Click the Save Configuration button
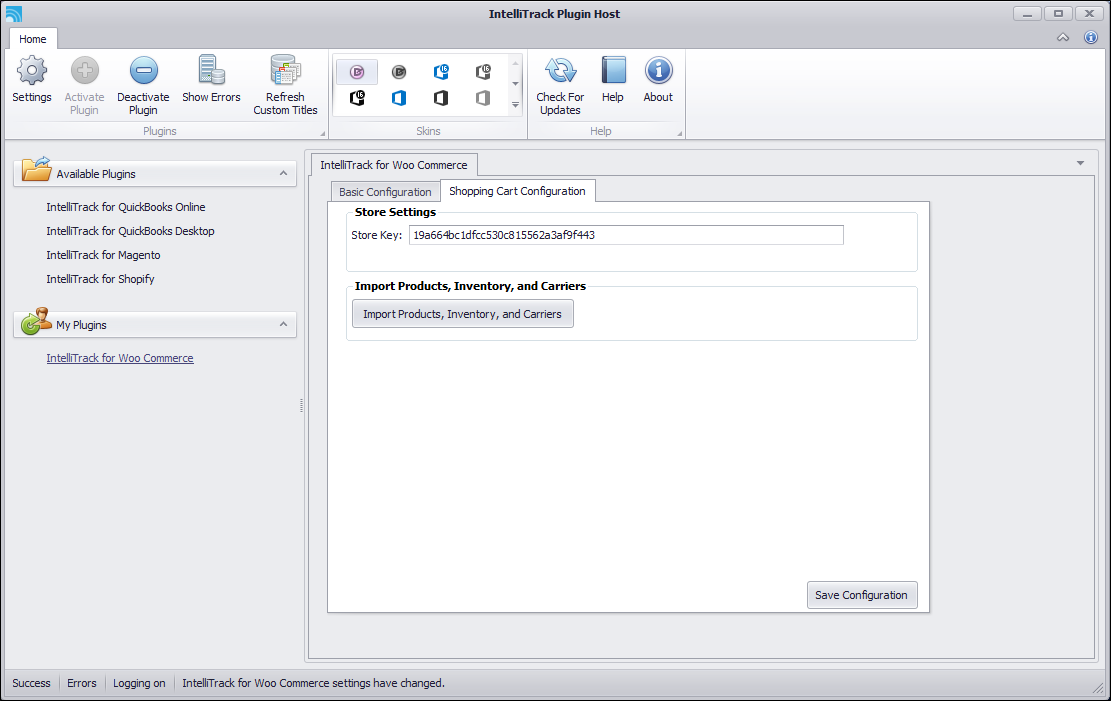The width and height of the screenshot is (1111, 701). (x=862, y=595)
